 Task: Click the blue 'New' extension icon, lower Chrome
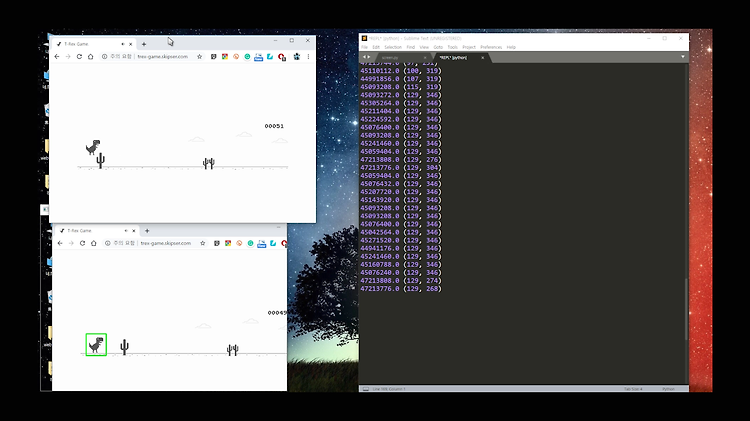point(262,244)
